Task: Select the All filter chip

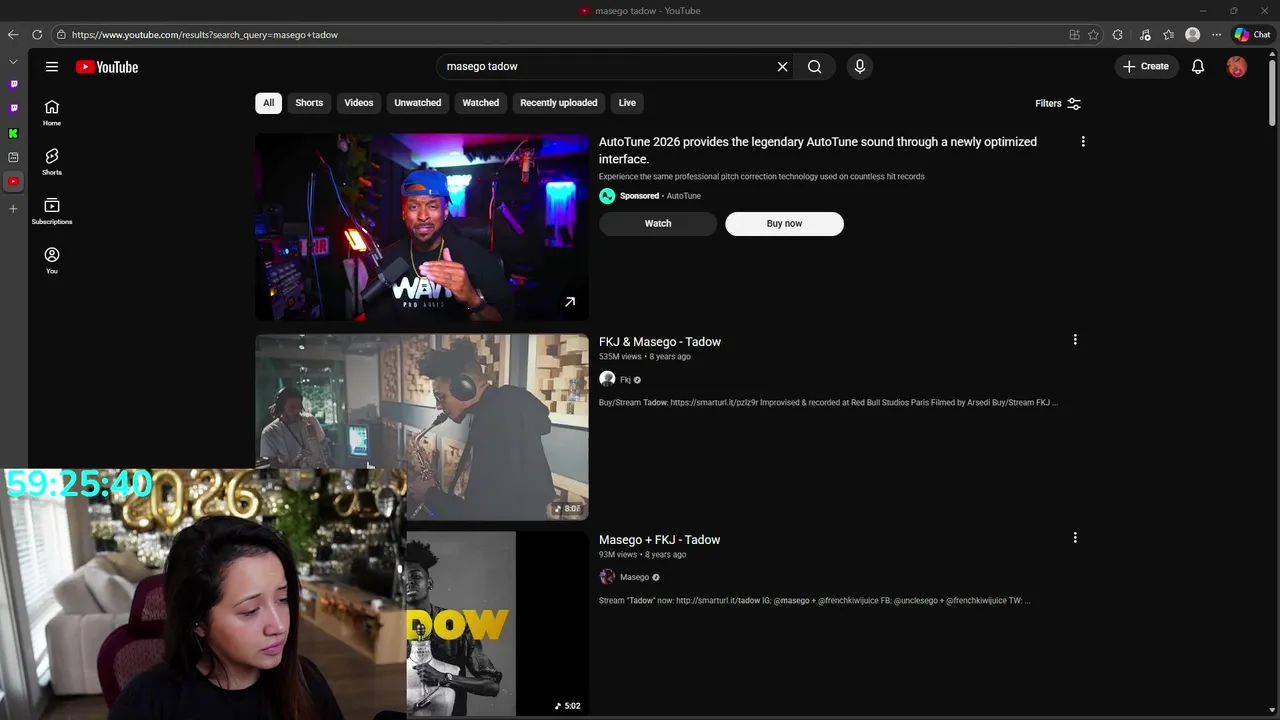Action: [268, 103]
